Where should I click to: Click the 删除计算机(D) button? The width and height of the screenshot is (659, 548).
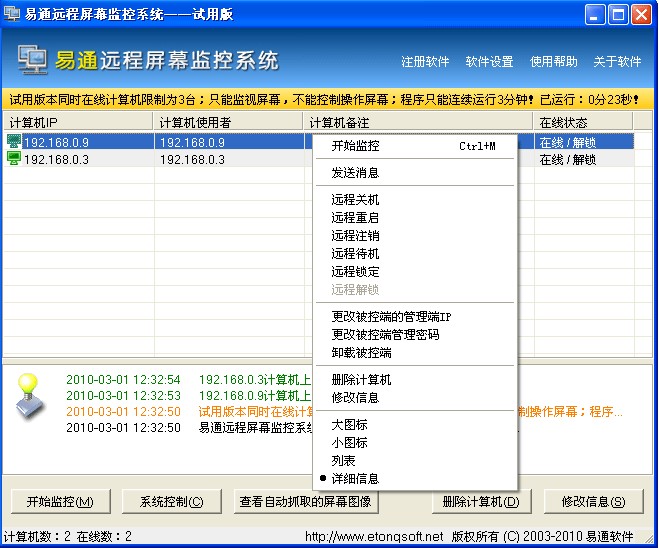[481, 501]
